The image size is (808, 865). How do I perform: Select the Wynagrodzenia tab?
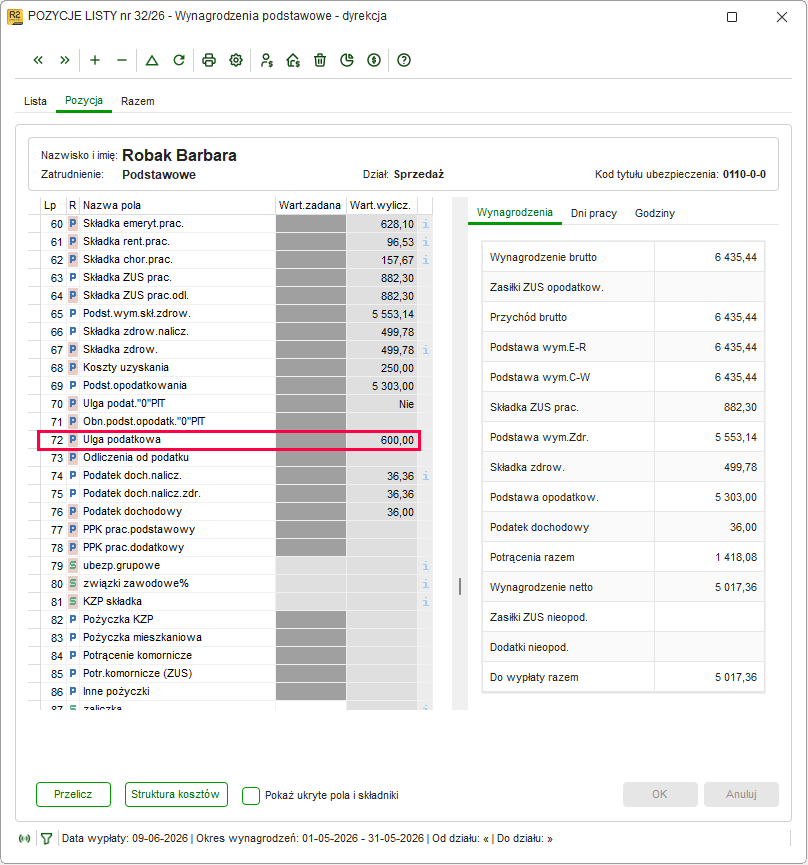tap(515, 212)
